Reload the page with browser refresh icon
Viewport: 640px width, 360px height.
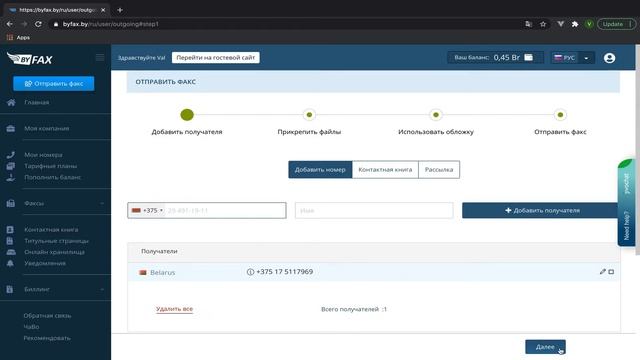point(38,24)
